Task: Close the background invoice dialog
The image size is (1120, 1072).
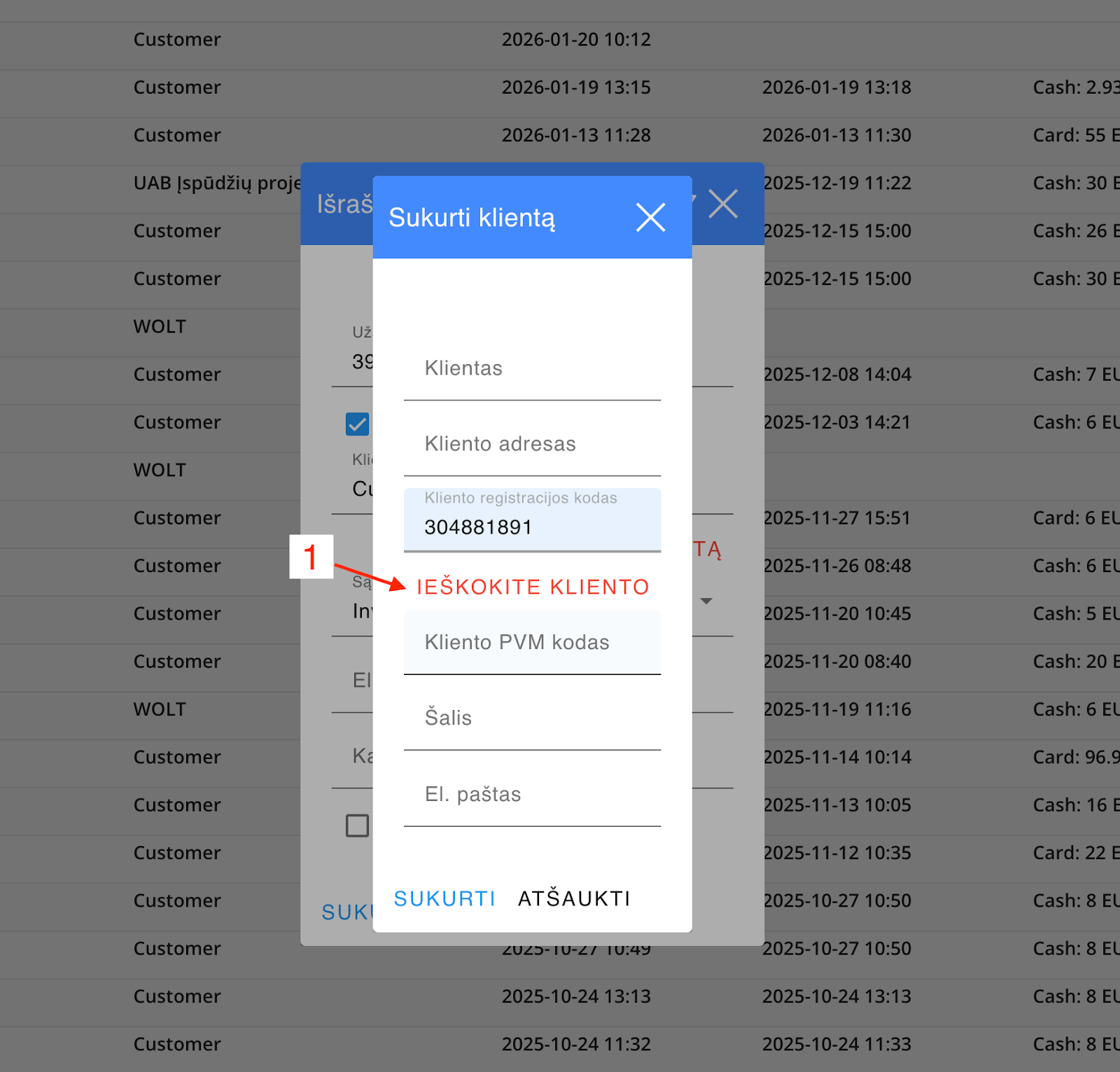Action: click(x=722, y=204)
